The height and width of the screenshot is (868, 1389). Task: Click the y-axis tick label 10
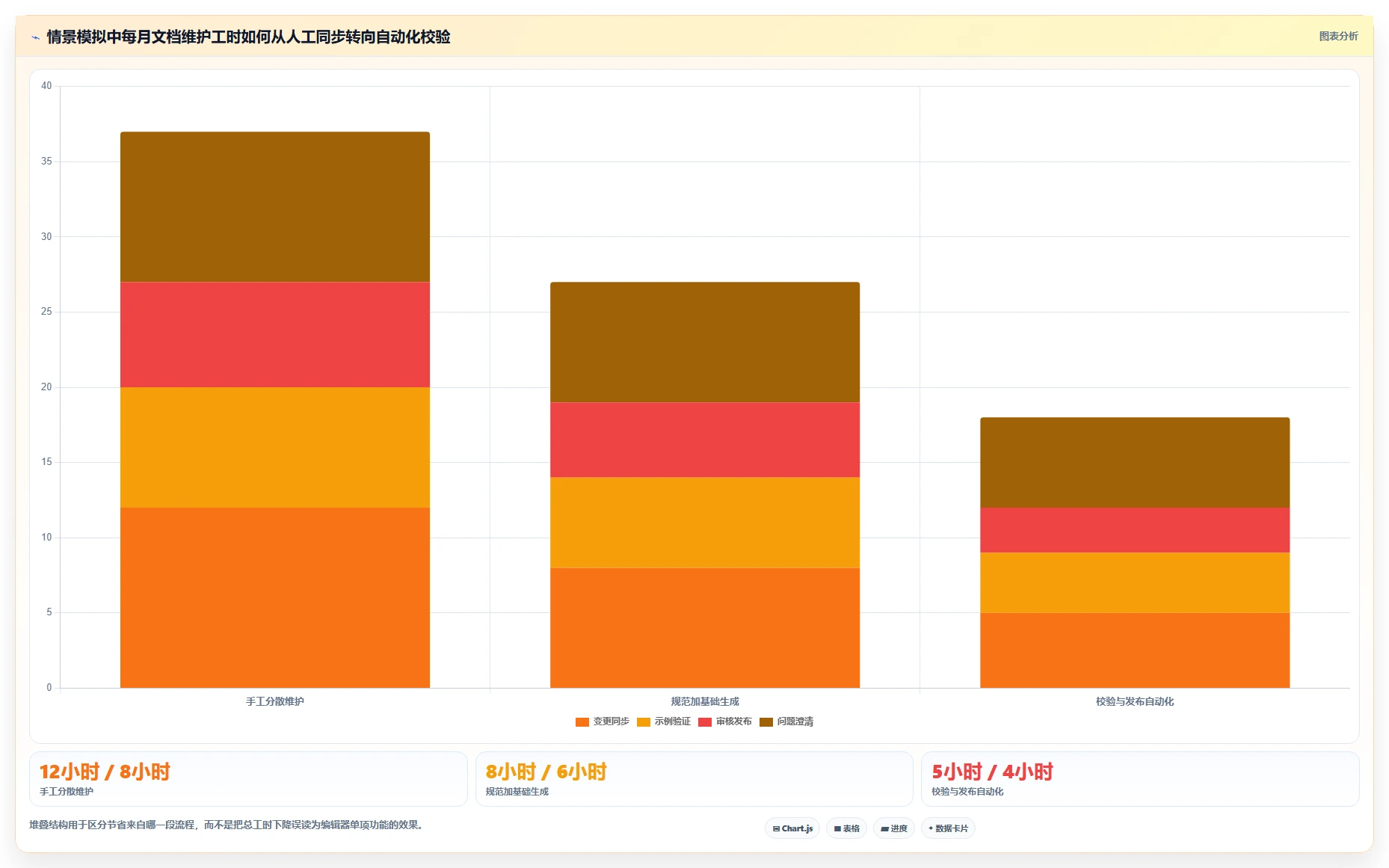point(46,538)
